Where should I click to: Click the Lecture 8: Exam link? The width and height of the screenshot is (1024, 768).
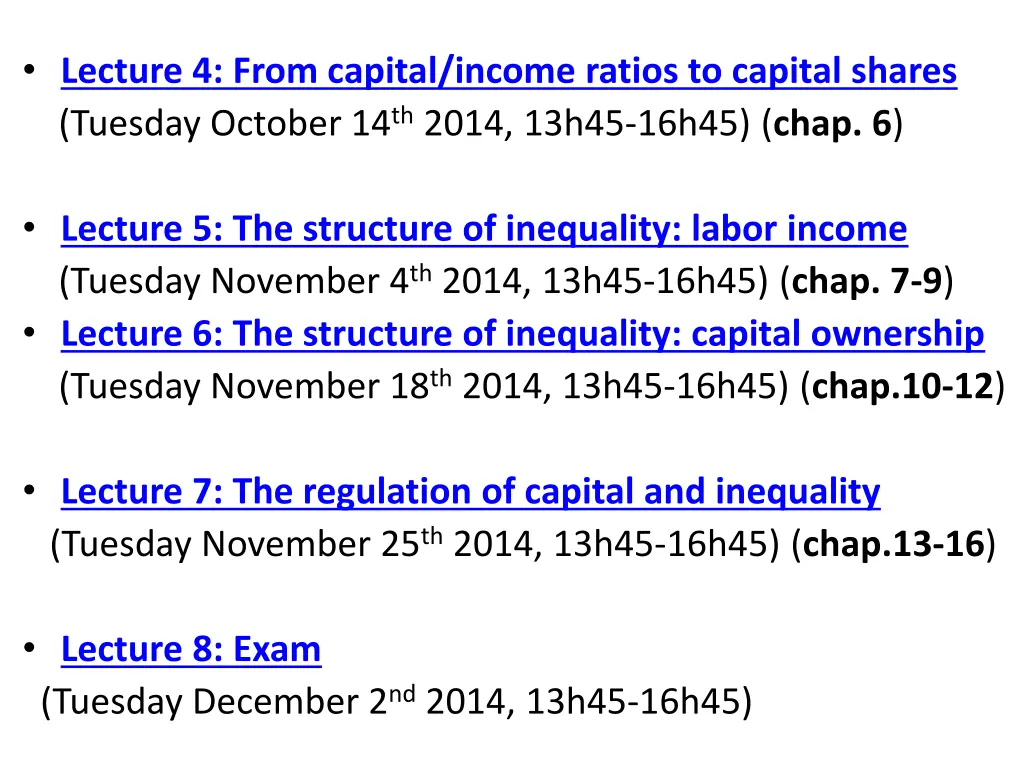[x=191, y=650]
